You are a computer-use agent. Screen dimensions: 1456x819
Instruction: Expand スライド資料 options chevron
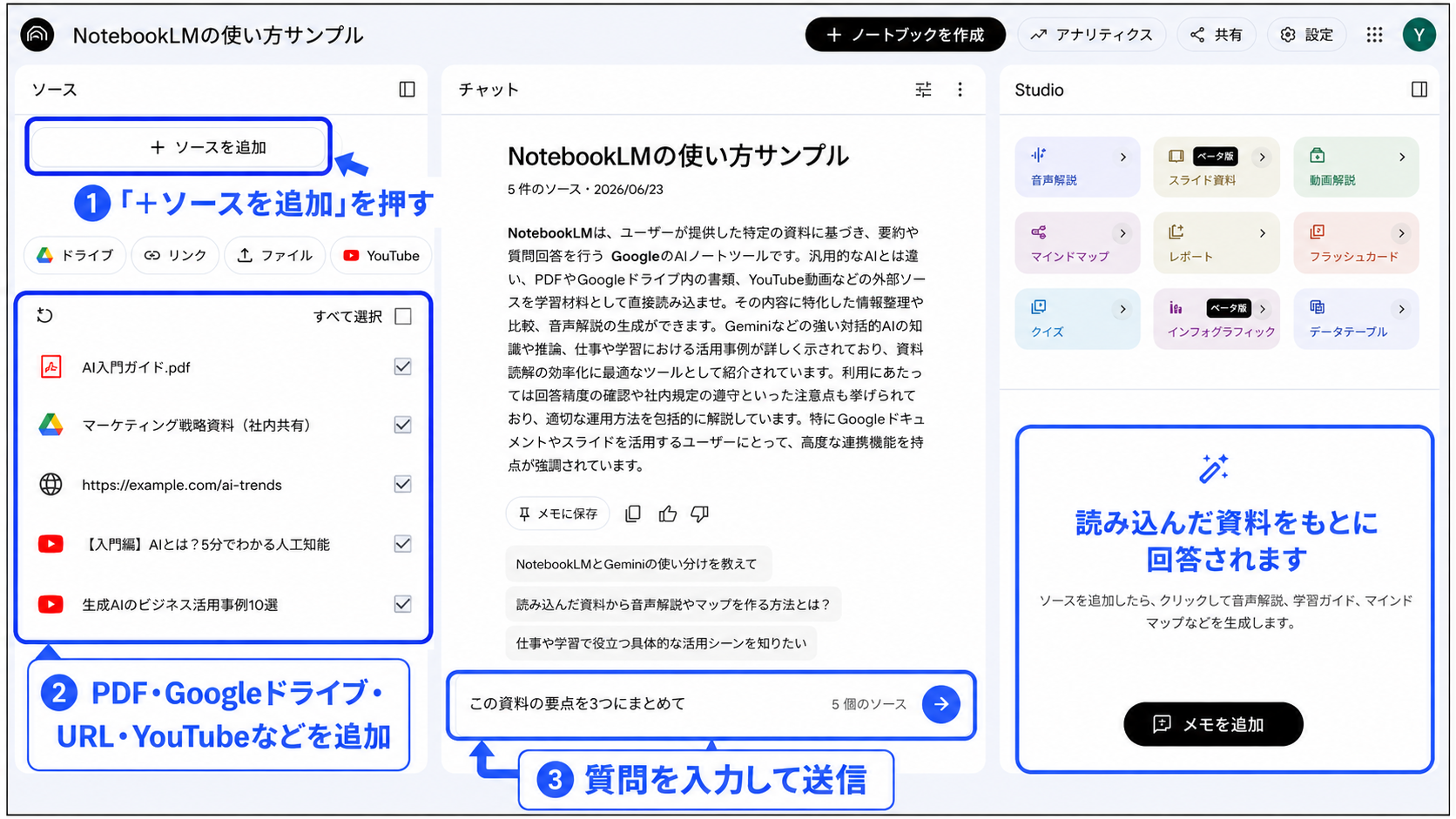pos(1262,158)
